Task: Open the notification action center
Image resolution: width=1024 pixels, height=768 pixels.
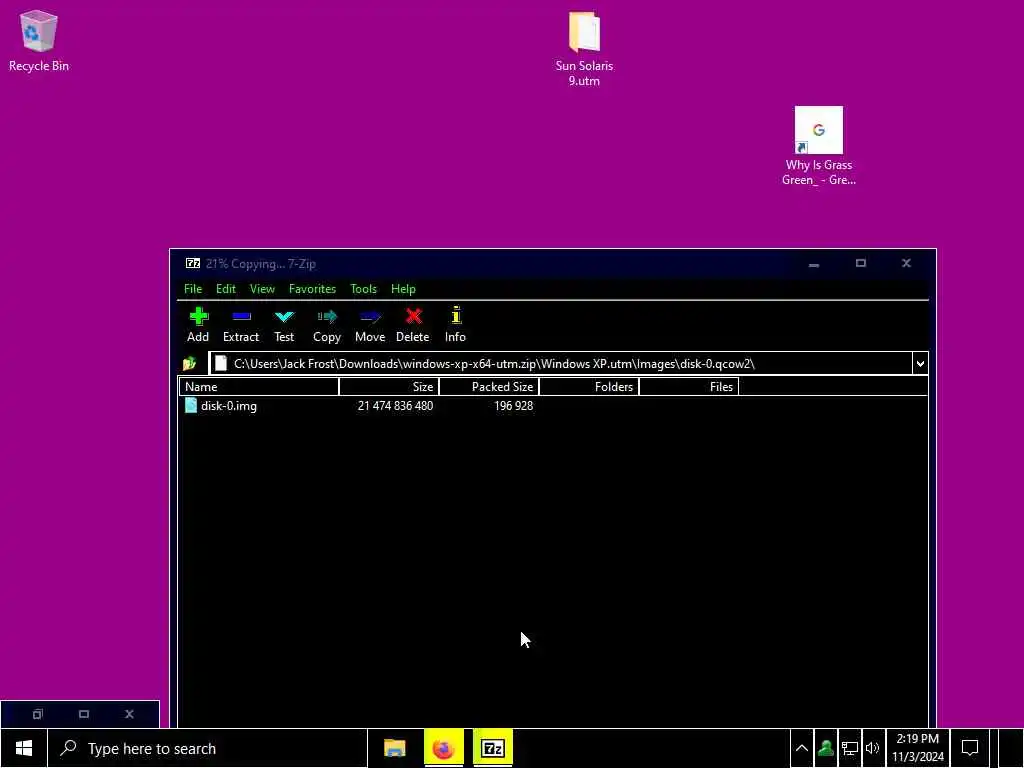Action: point(970,748)
